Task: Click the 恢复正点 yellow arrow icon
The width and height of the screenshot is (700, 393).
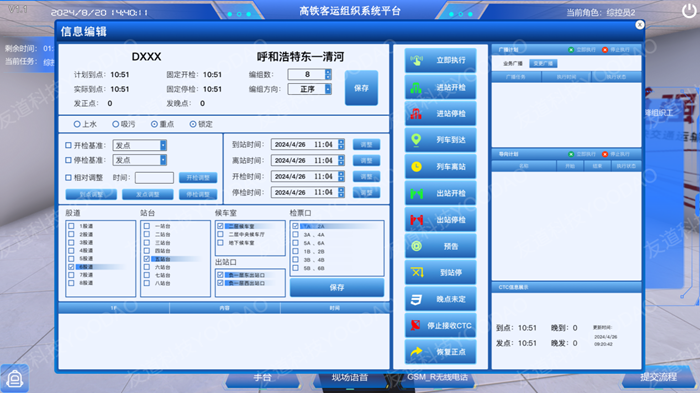Action: point(416,352)
